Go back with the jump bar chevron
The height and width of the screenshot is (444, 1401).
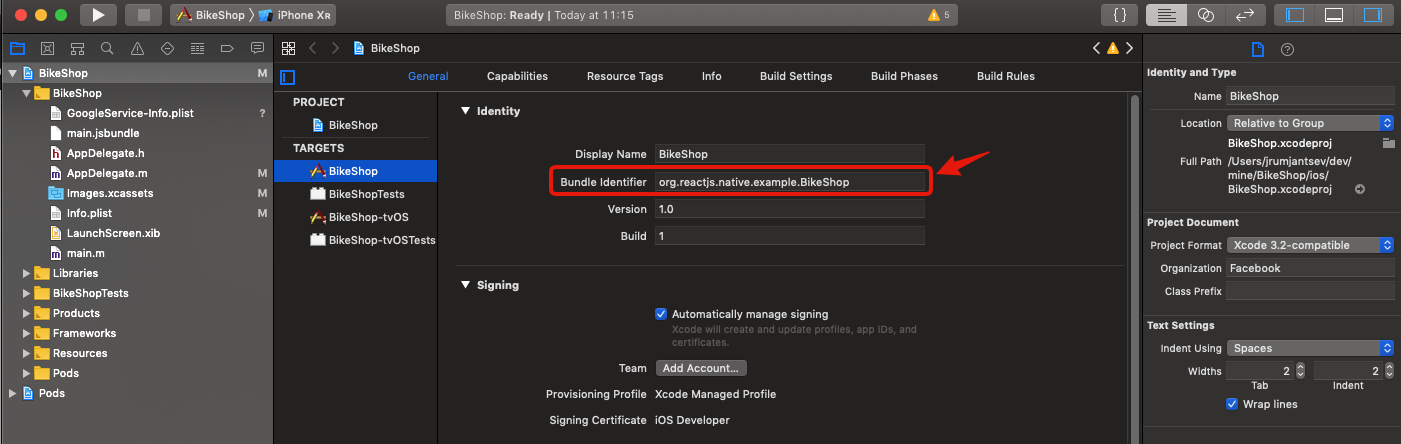coord(313,48)
